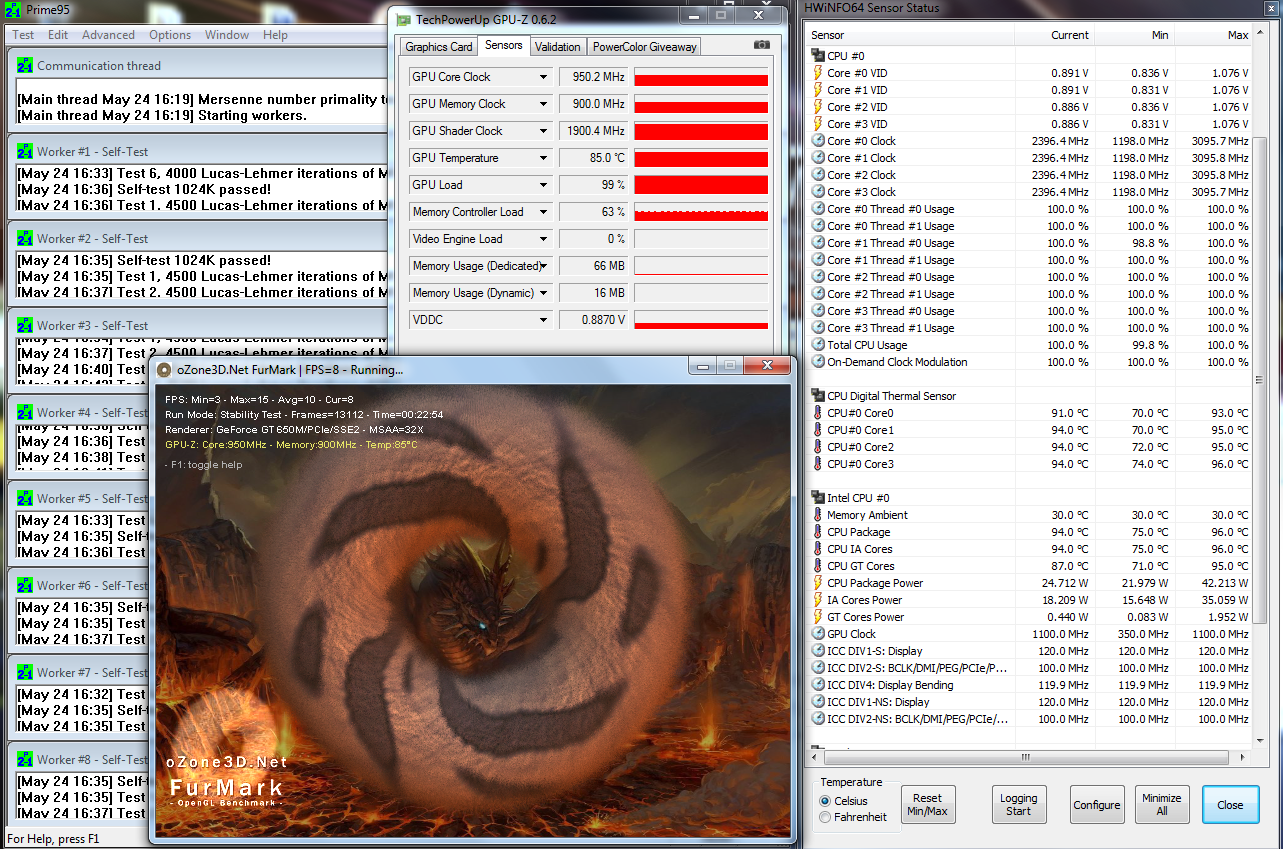Screen dimensions: 1283x849
Task: Click the Worker #3 Self-Test window icon
Action: (26, 326)
